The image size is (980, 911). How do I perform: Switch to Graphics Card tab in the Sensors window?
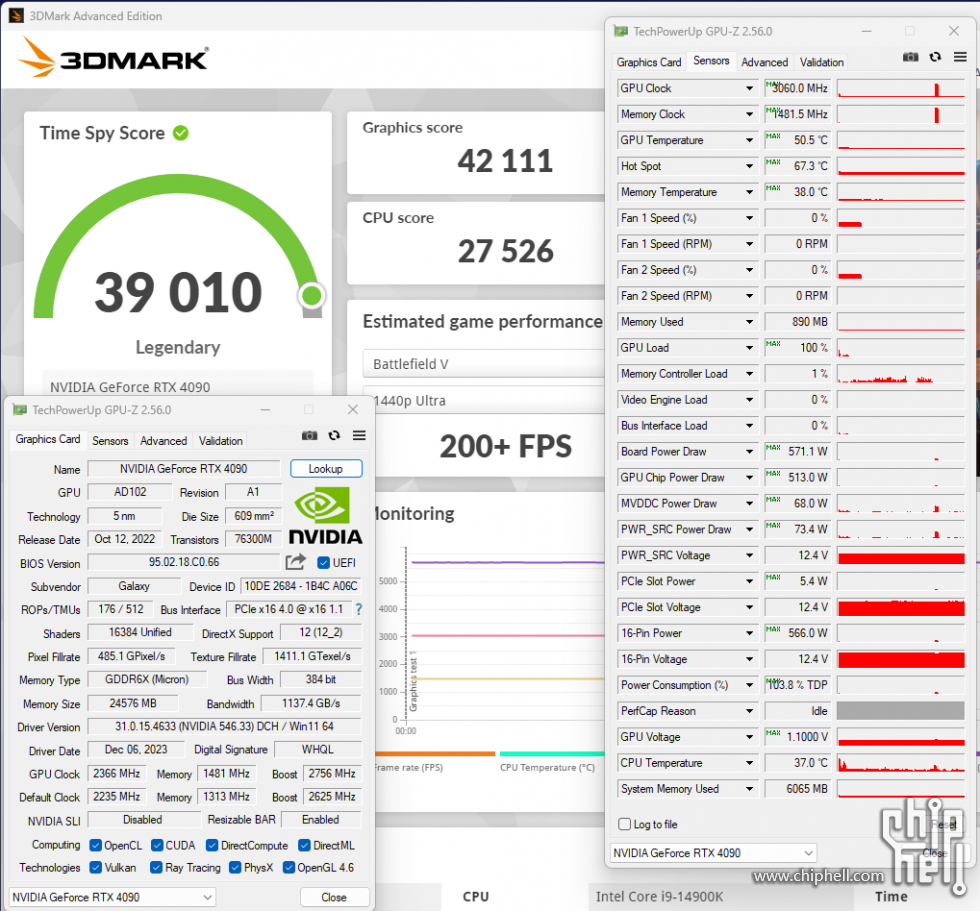coord(649,62)
